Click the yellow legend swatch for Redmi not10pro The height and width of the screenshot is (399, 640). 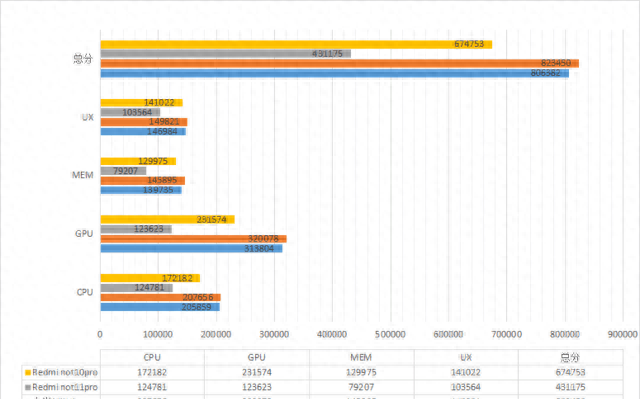point(28,372)
